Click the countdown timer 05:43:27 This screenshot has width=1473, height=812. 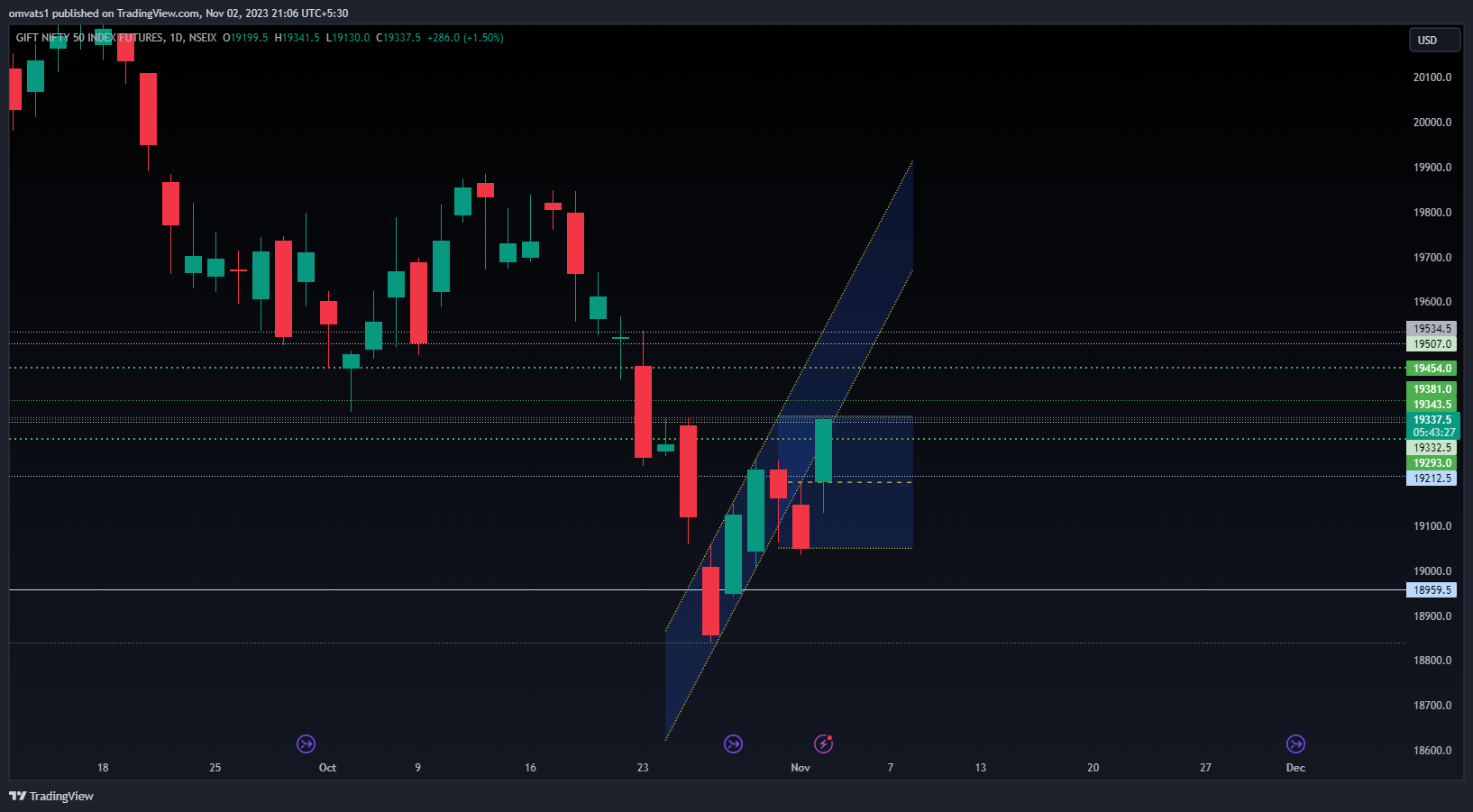[1433, 433]
